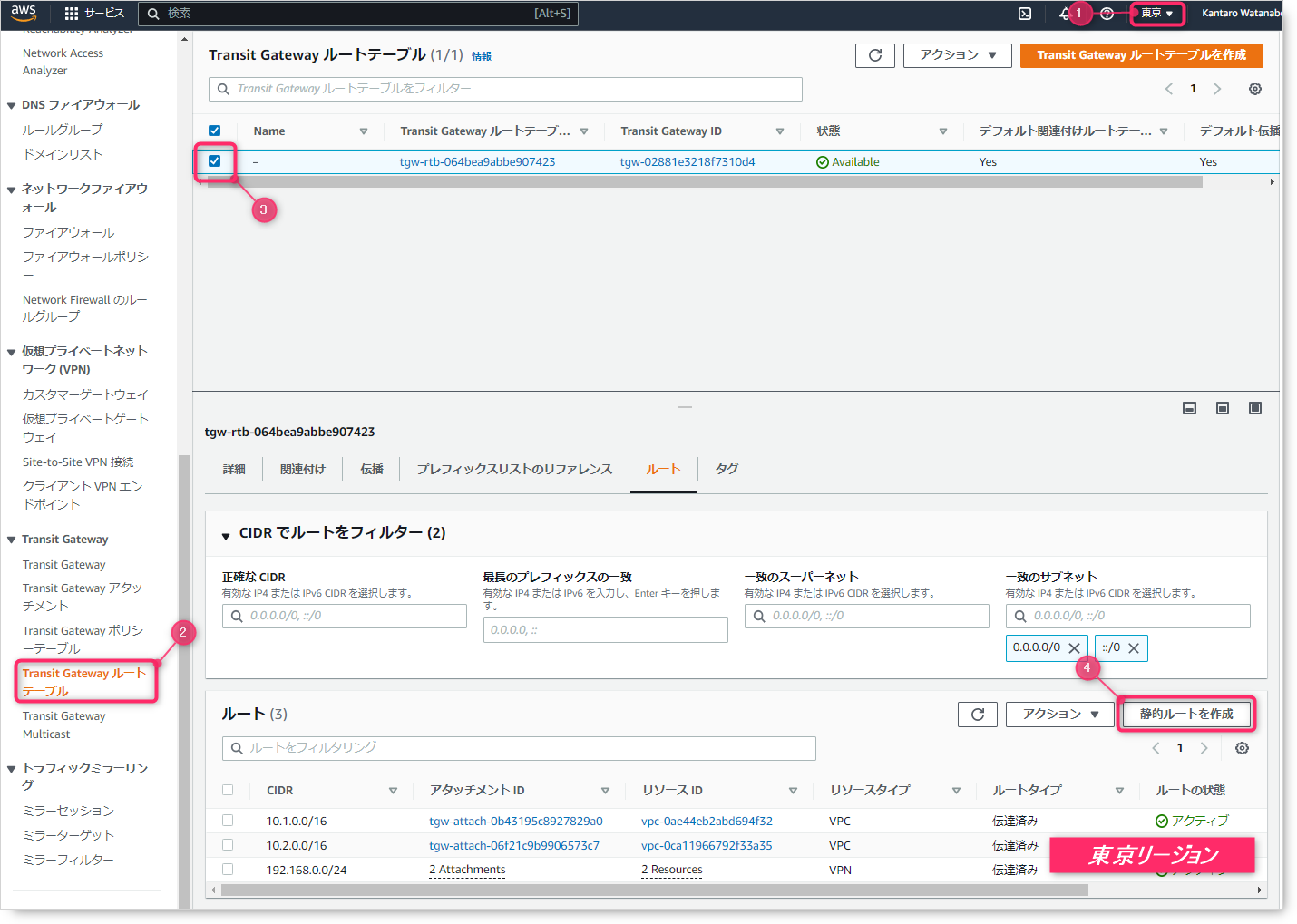Select the 192.168.0.0/24 route checkbox

click(228, 870)
